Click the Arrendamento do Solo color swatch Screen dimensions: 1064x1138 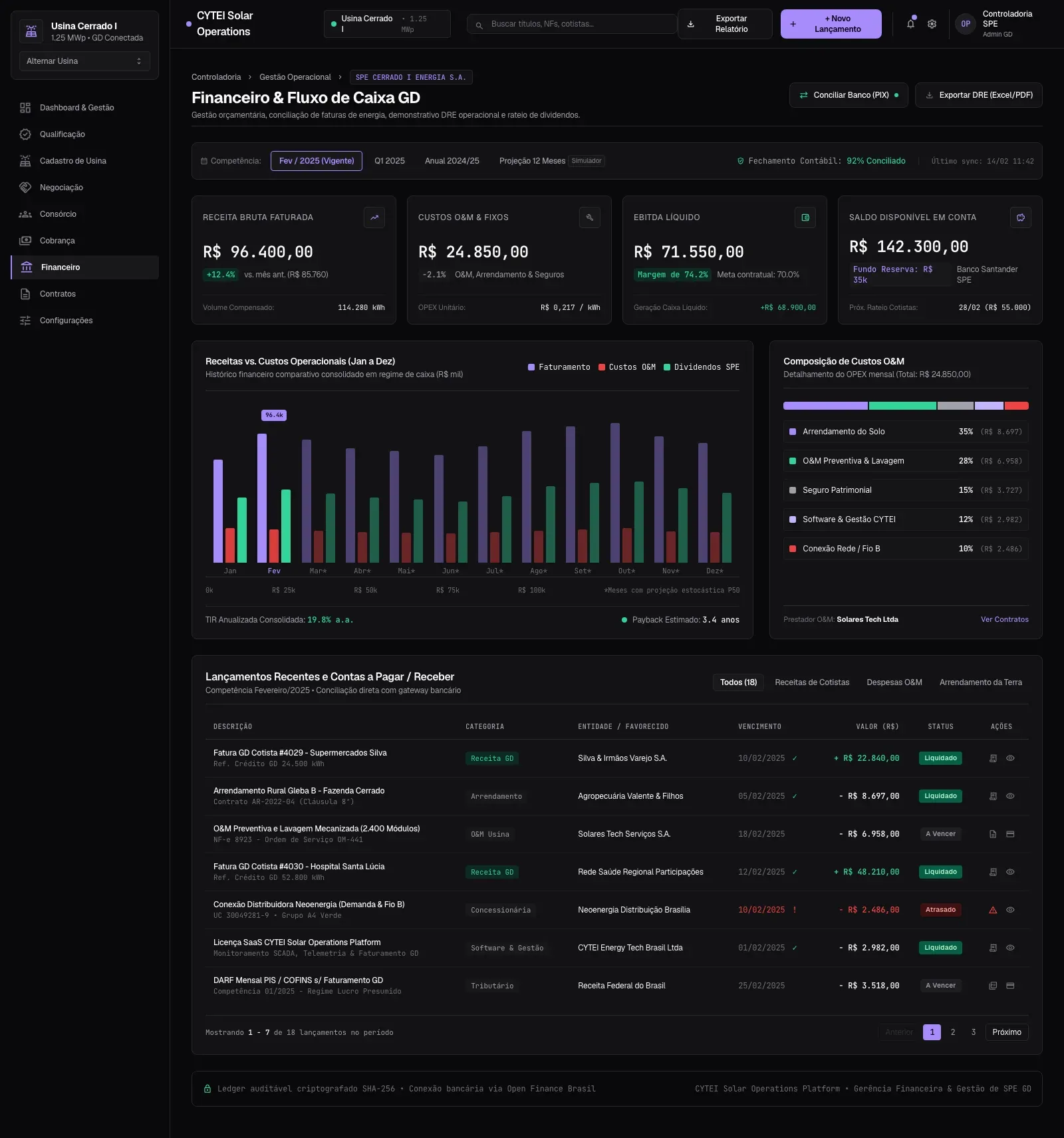pos(793,432)
